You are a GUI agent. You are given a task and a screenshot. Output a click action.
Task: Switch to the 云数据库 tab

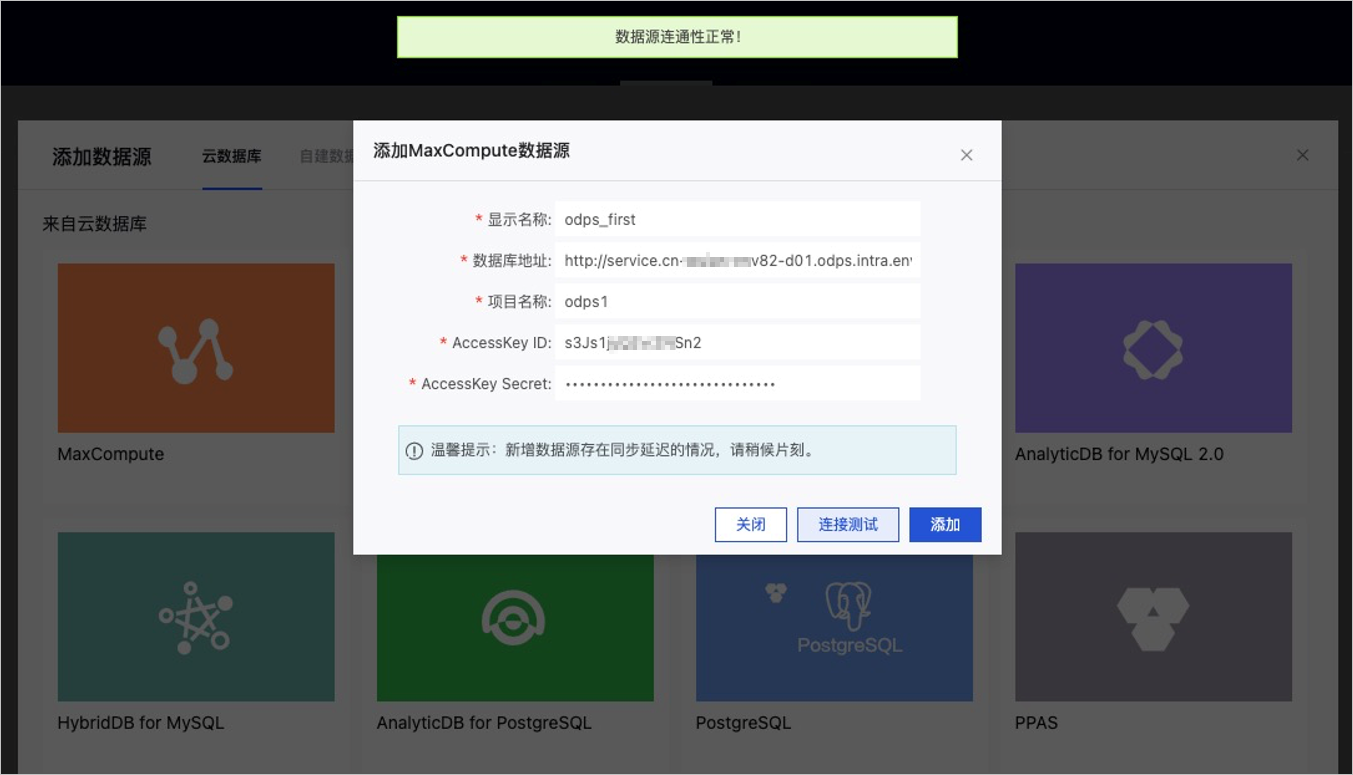[x=231, y=156]
